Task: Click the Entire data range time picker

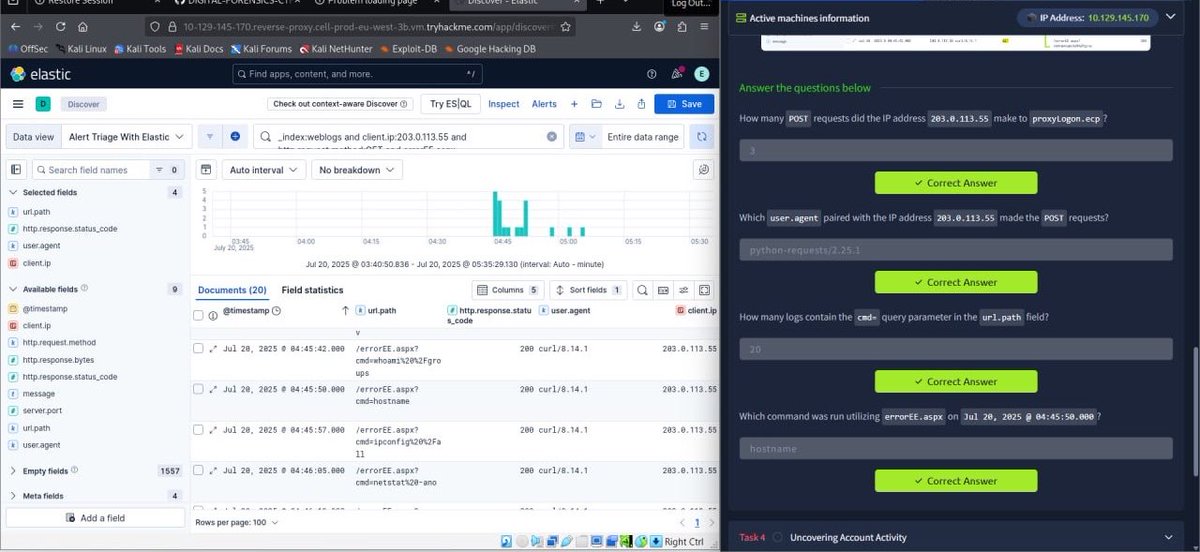Action: click(642, 137)
